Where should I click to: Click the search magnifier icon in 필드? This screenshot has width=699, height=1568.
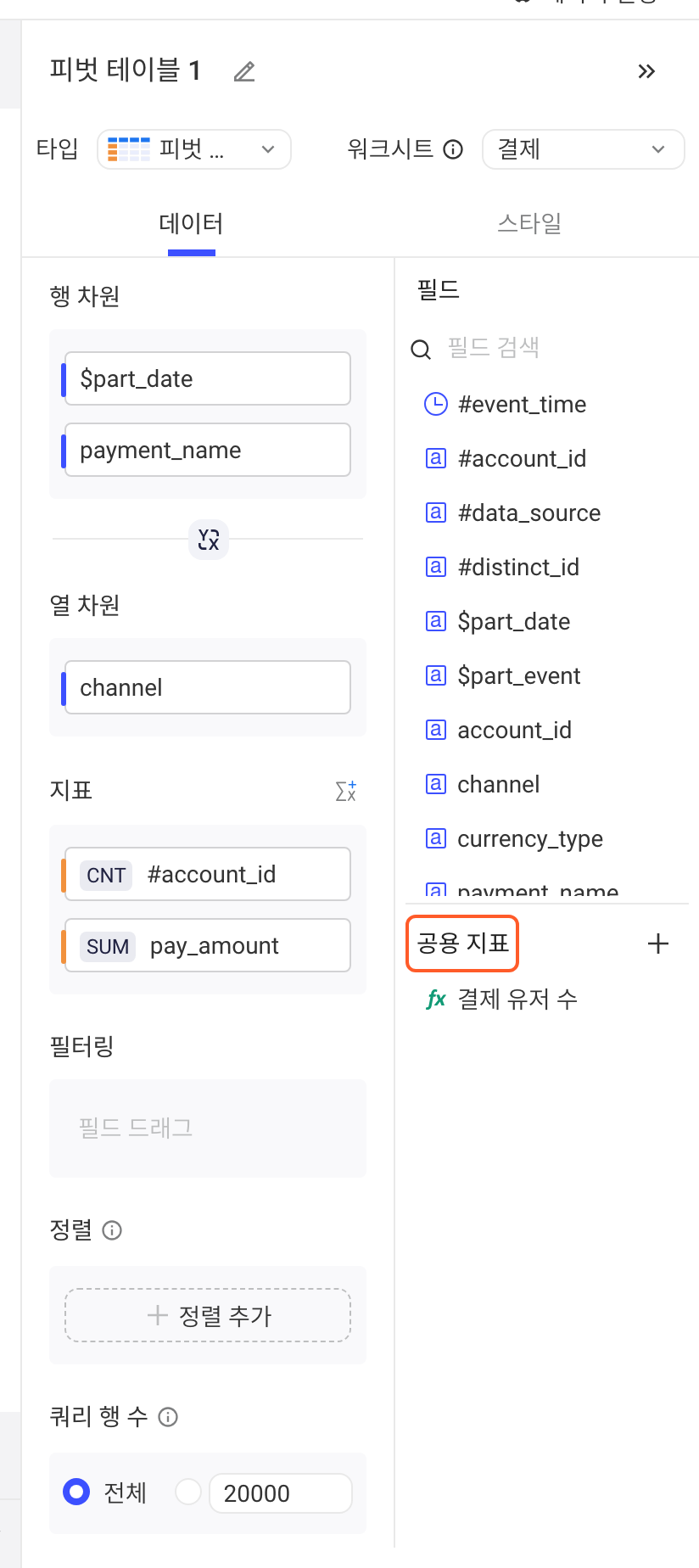421,349
